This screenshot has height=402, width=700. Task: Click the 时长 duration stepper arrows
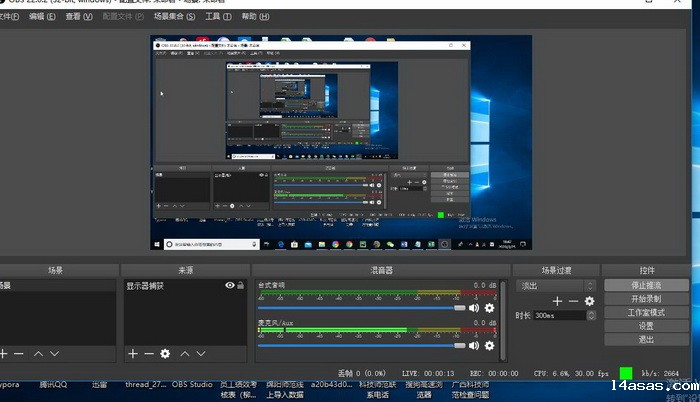coord(591,316)
